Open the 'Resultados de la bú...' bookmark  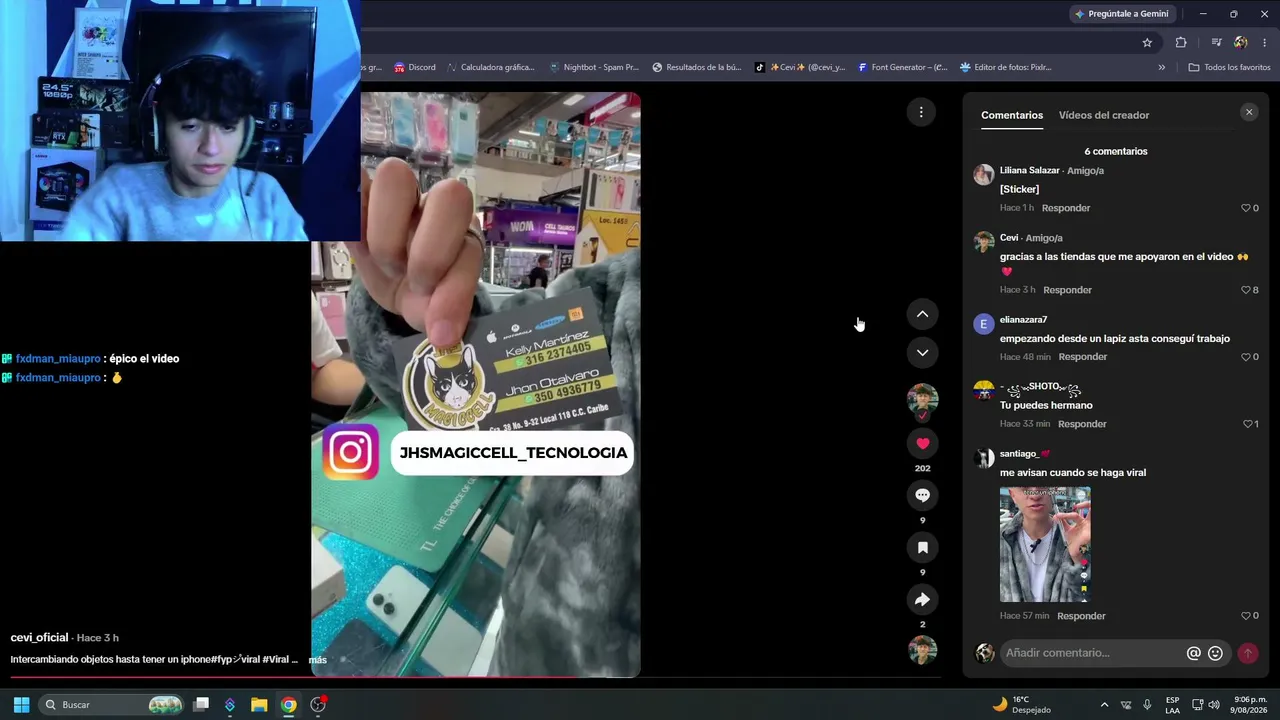(697, 68)
